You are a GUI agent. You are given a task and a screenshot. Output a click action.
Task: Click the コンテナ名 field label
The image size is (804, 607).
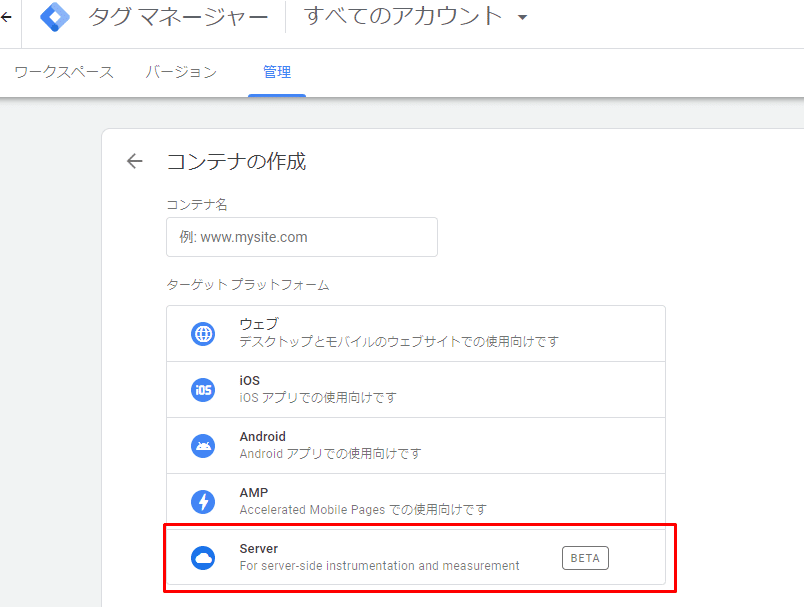197,205
